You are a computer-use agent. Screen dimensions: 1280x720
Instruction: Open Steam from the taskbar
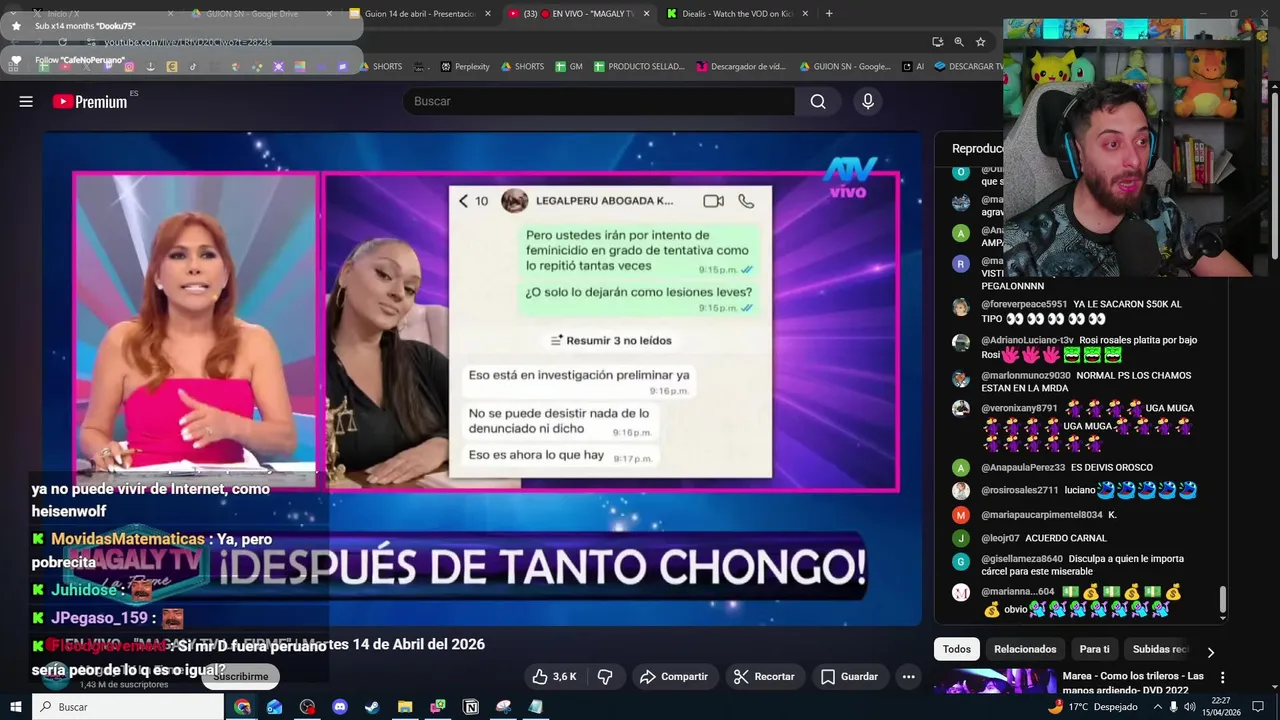[x=372, y=707]
